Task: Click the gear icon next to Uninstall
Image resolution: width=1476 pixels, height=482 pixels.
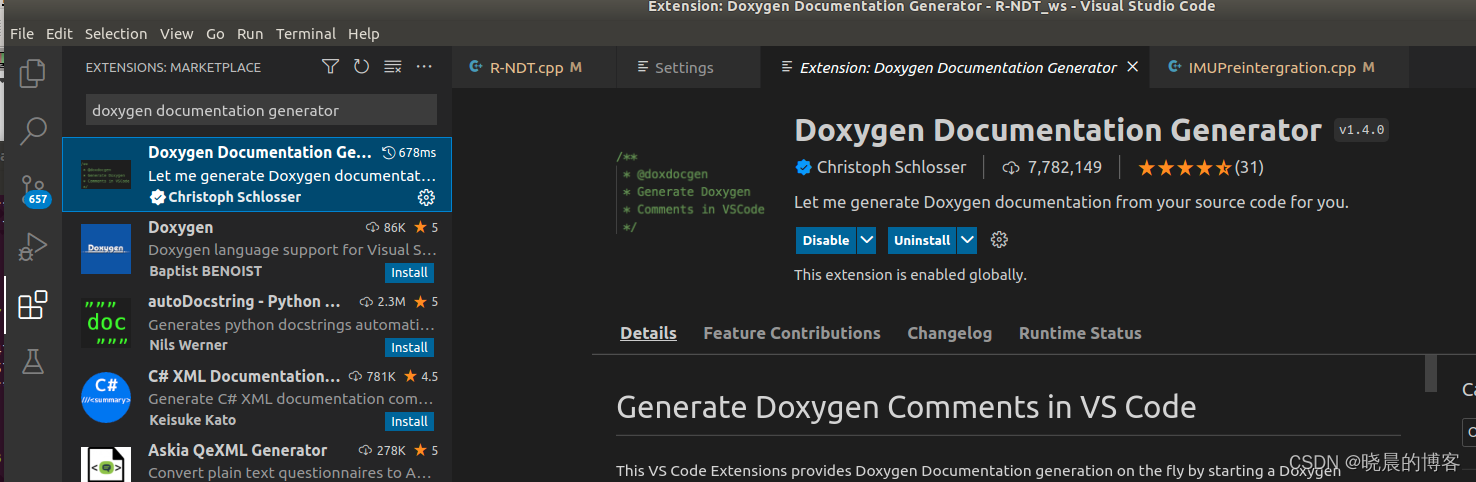Action: click(999, 240)
